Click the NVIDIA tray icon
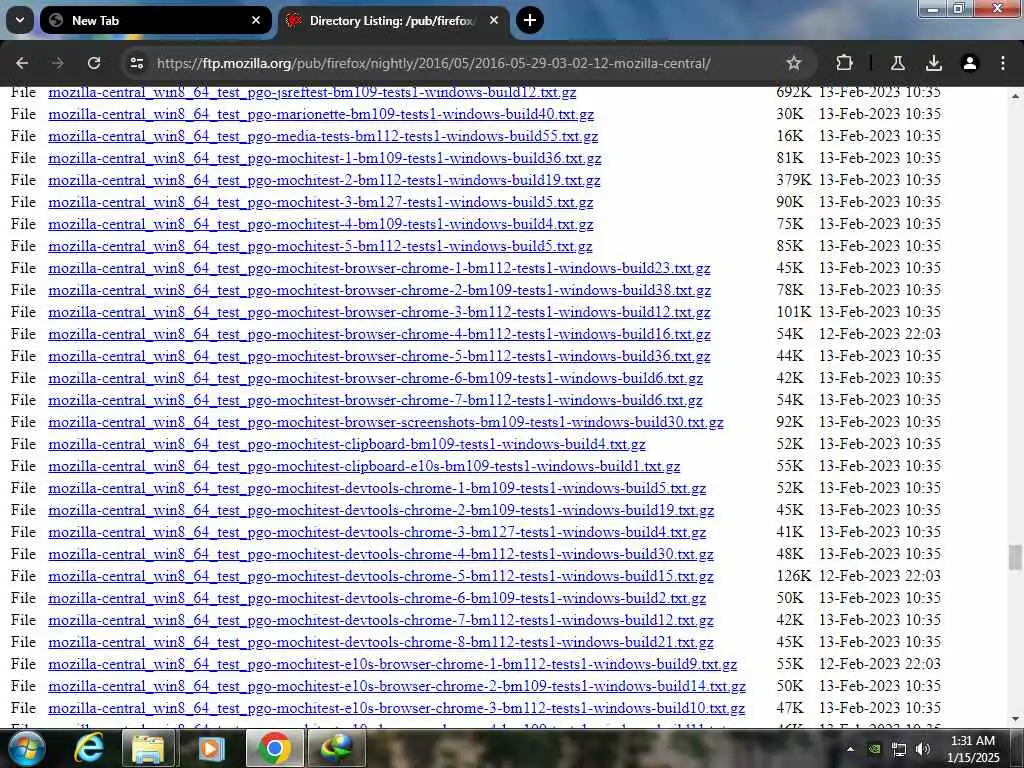The image size is (1024, 768). (x=874, y=749)
